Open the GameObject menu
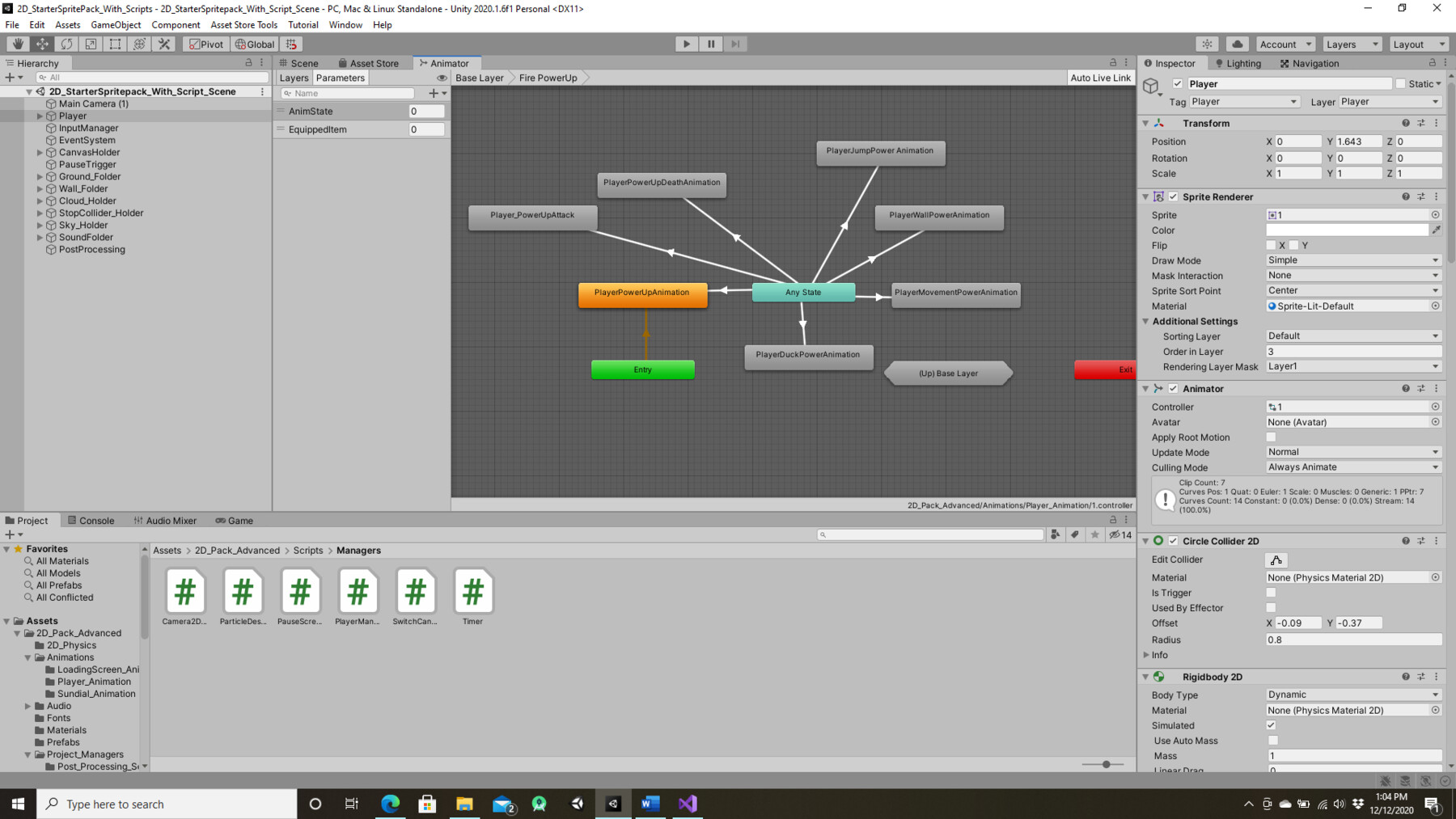 tap(116, 25)
